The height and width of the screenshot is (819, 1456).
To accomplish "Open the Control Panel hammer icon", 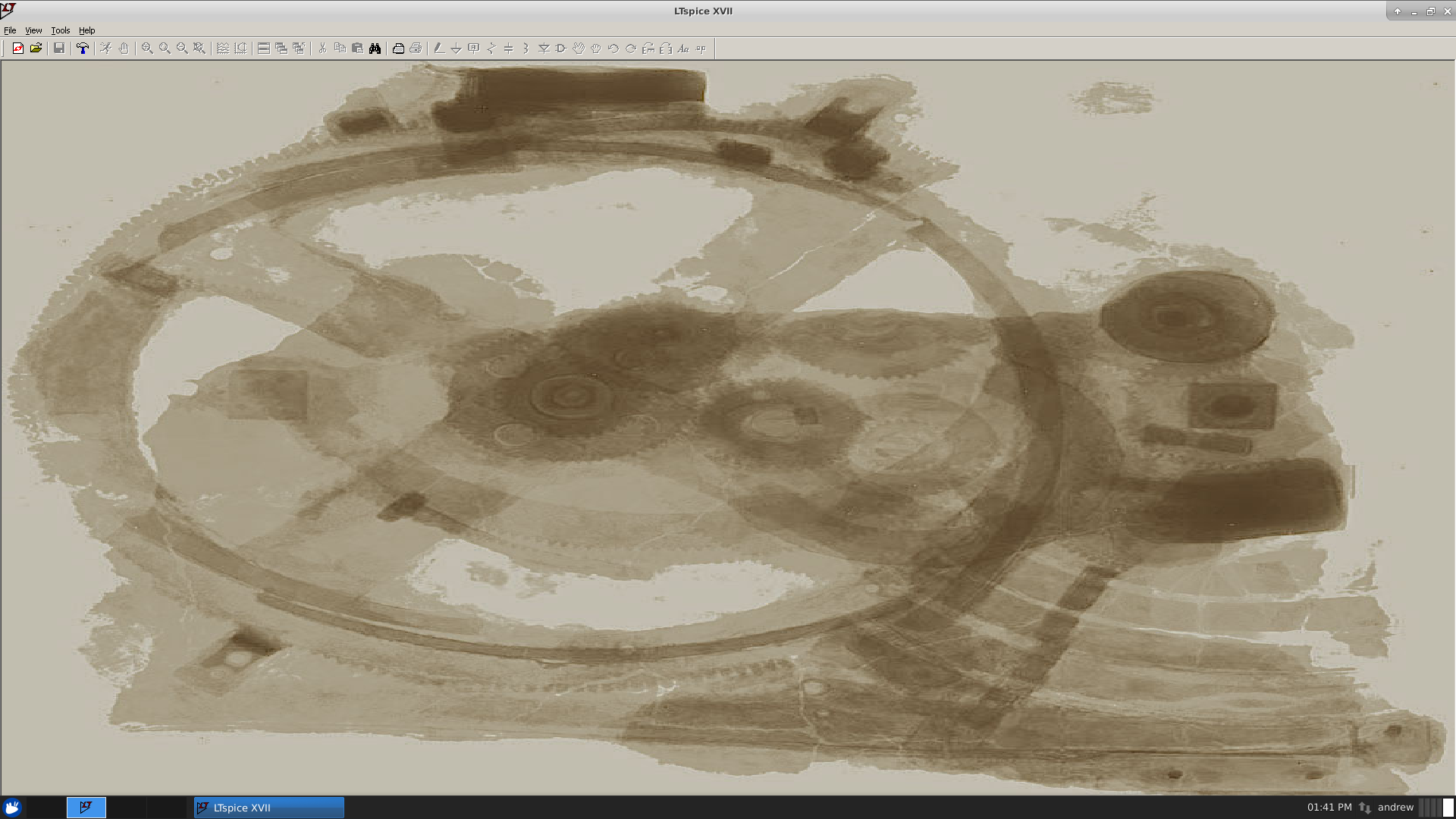I will pos(83,49).
